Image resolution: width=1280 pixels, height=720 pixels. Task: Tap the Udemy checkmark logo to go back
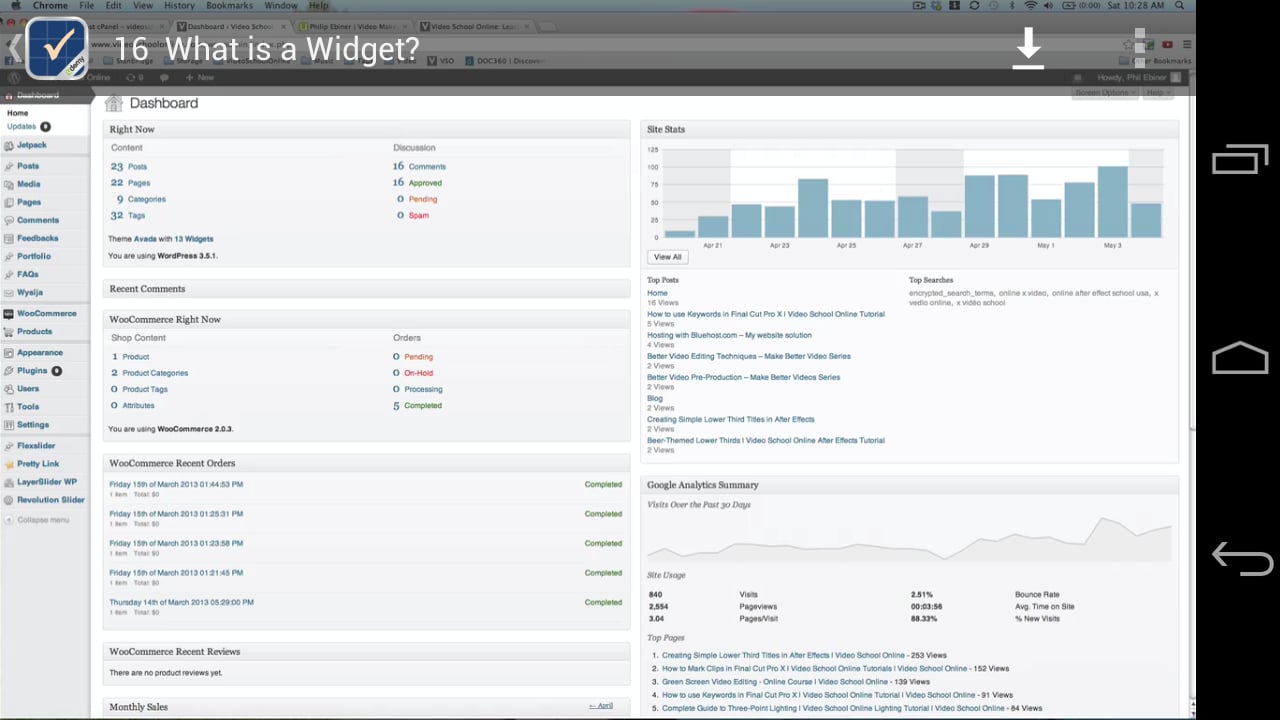pos(56,47)
